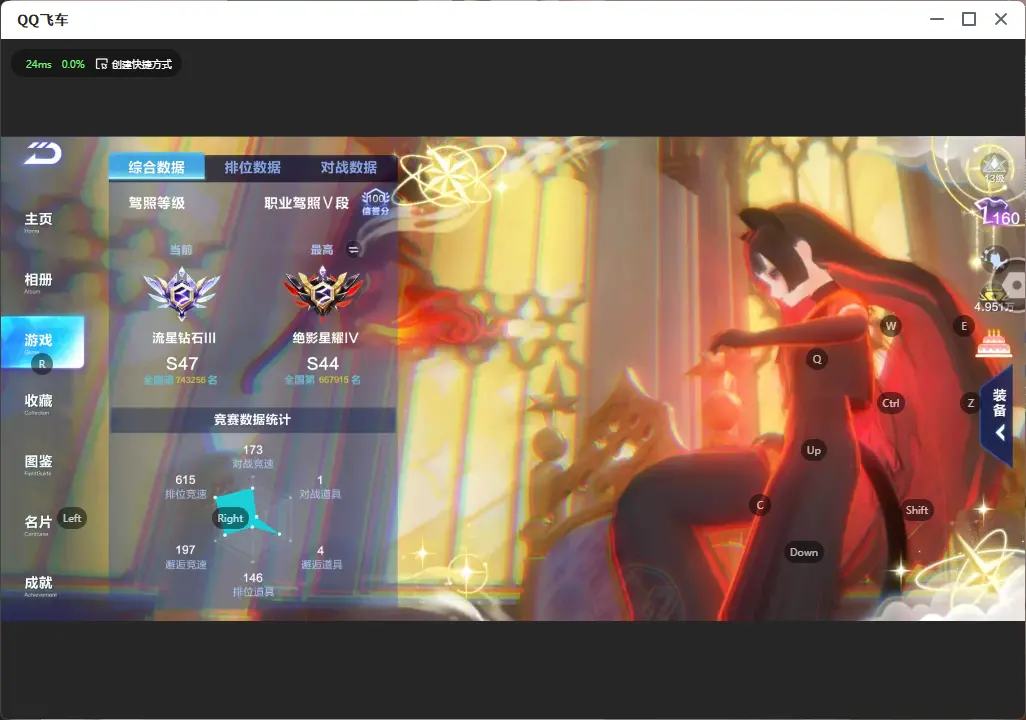Maximize the QQ飞车 window
The image size is (1026, 720).
point(969,20)
